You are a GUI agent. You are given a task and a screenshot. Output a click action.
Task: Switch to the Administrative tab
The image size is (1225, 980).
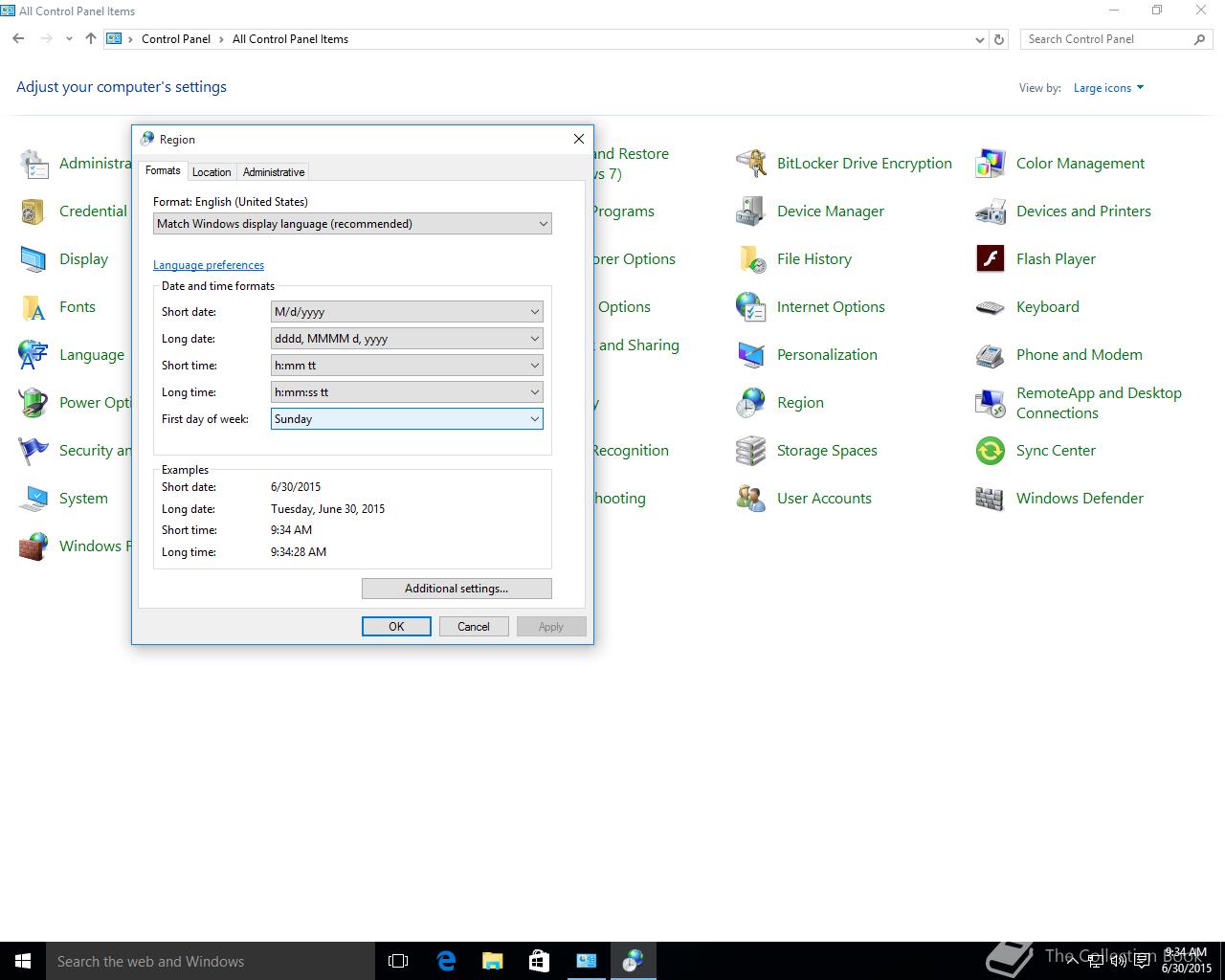pos(274,172)
